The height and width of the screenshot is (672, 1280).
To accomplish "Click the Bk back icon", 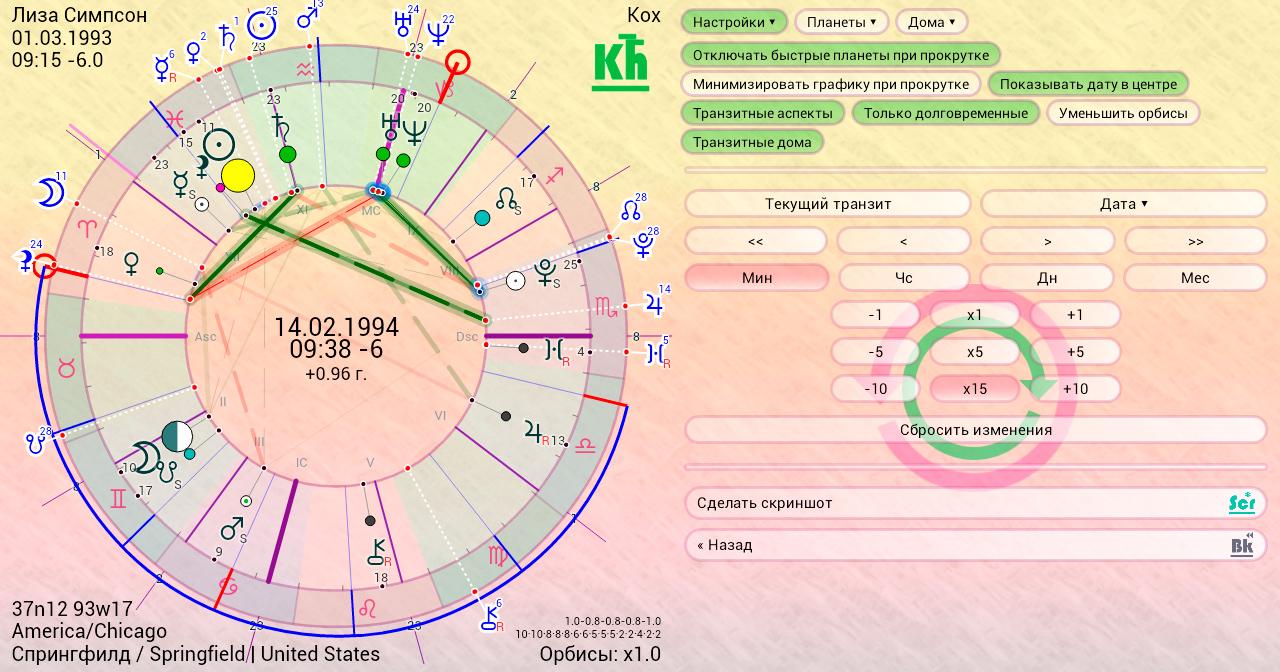I will [1241, 545].
